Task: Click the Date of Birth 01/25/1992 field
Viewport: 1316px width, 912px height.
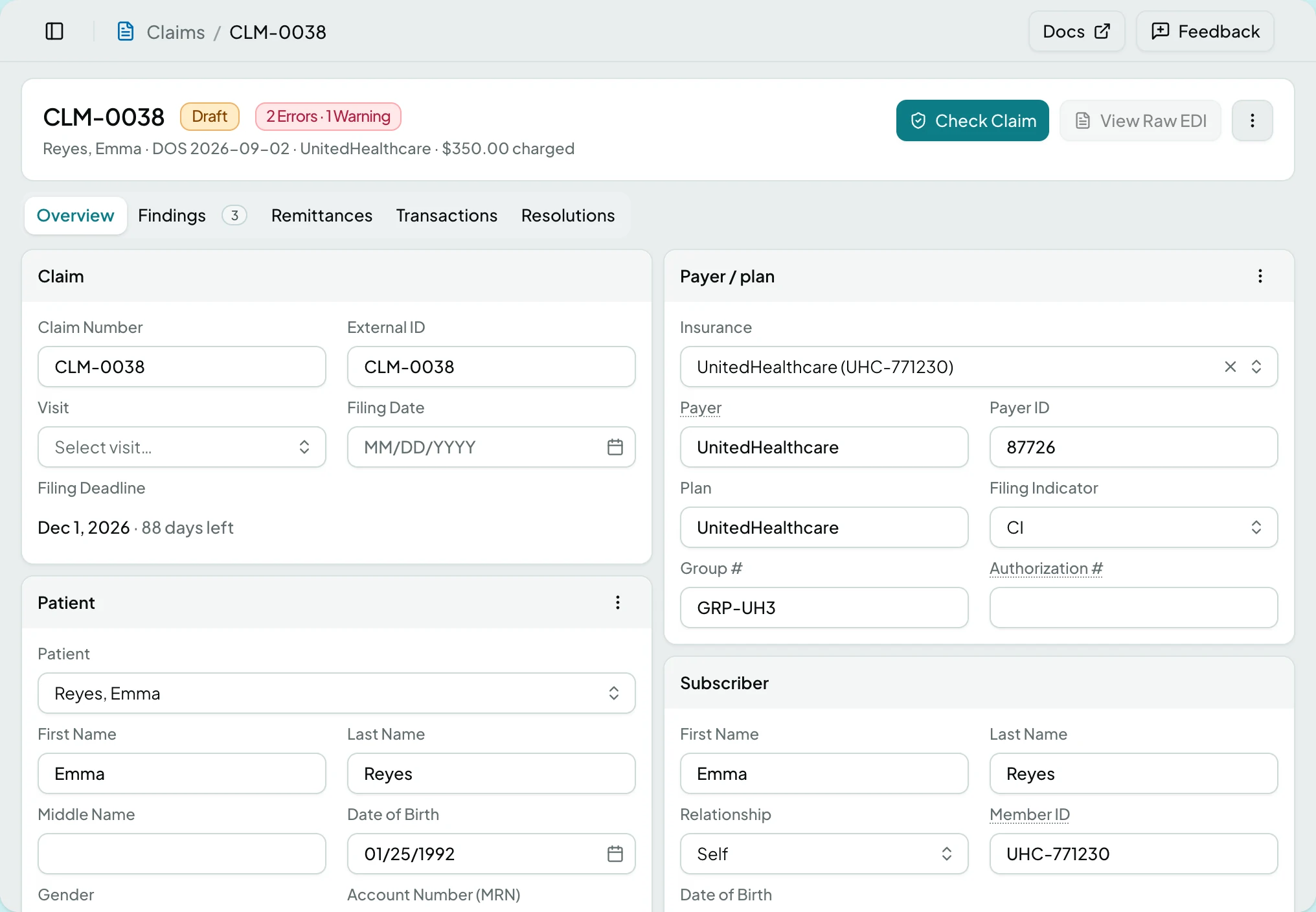Action: pyautogui.click(x=491, y=854)
